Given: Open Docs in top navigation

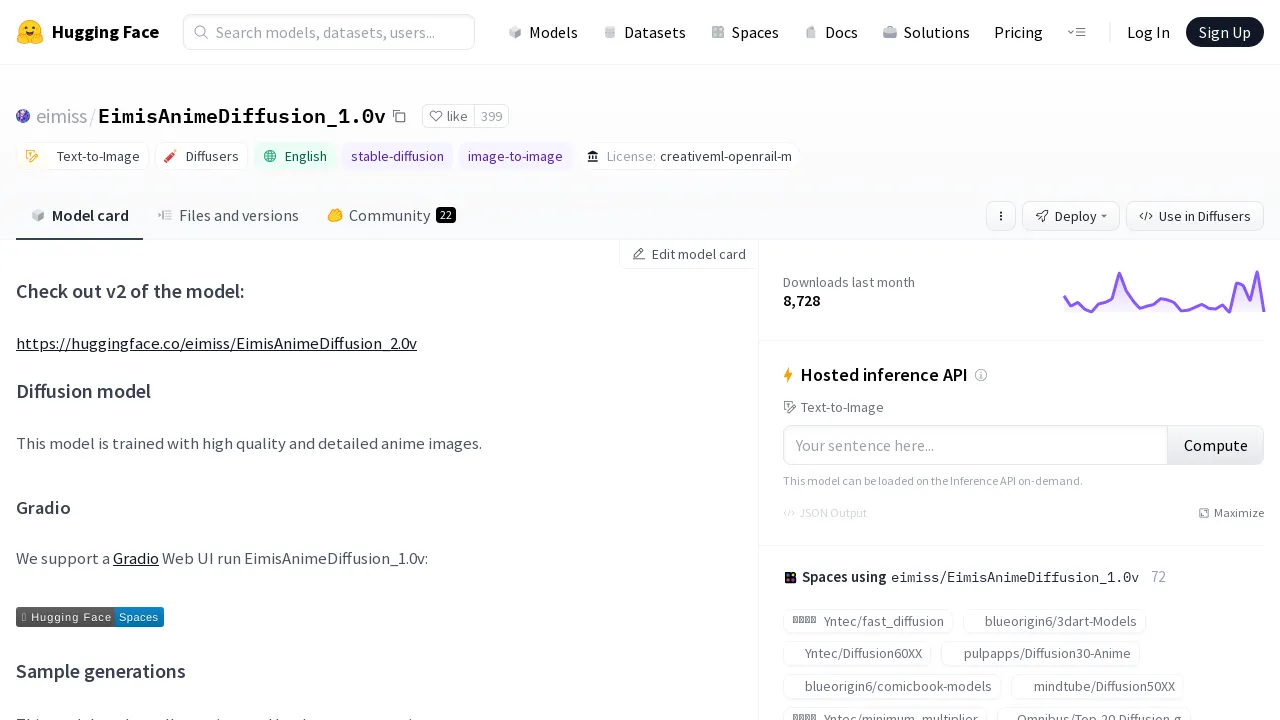Looking at the screenshot, I should [831, 32].
